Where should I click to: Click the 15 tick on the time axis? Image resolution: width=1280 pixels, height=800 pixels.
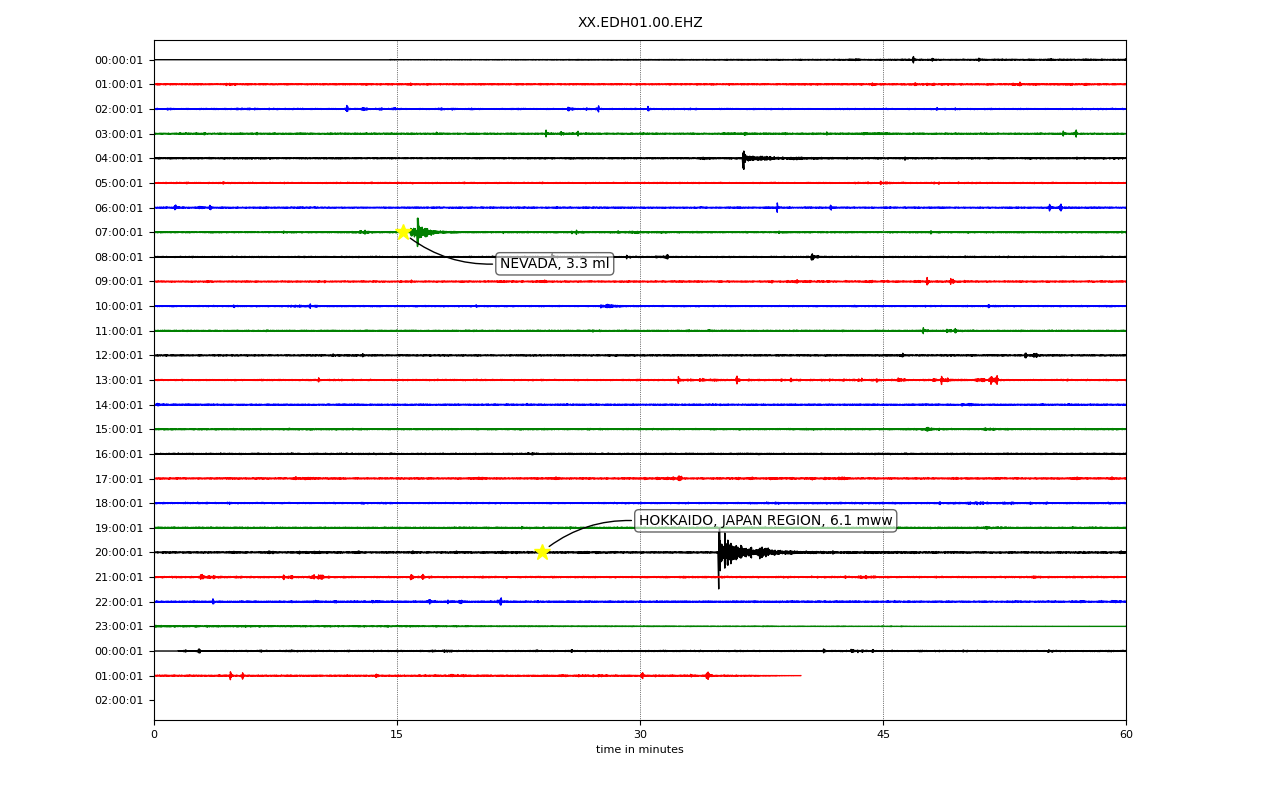397,735
